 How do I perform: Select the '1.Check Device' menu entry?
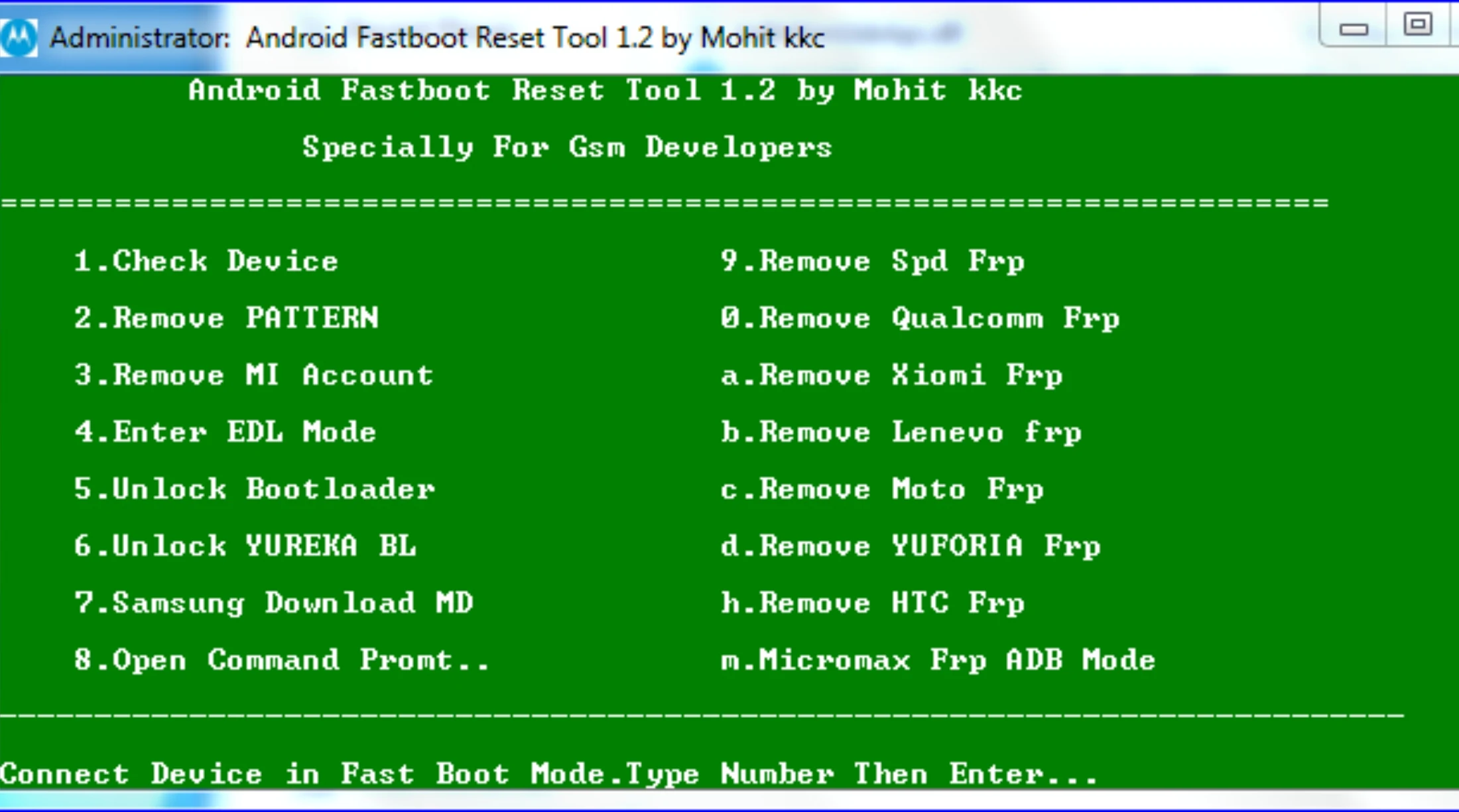pos(206,261)
